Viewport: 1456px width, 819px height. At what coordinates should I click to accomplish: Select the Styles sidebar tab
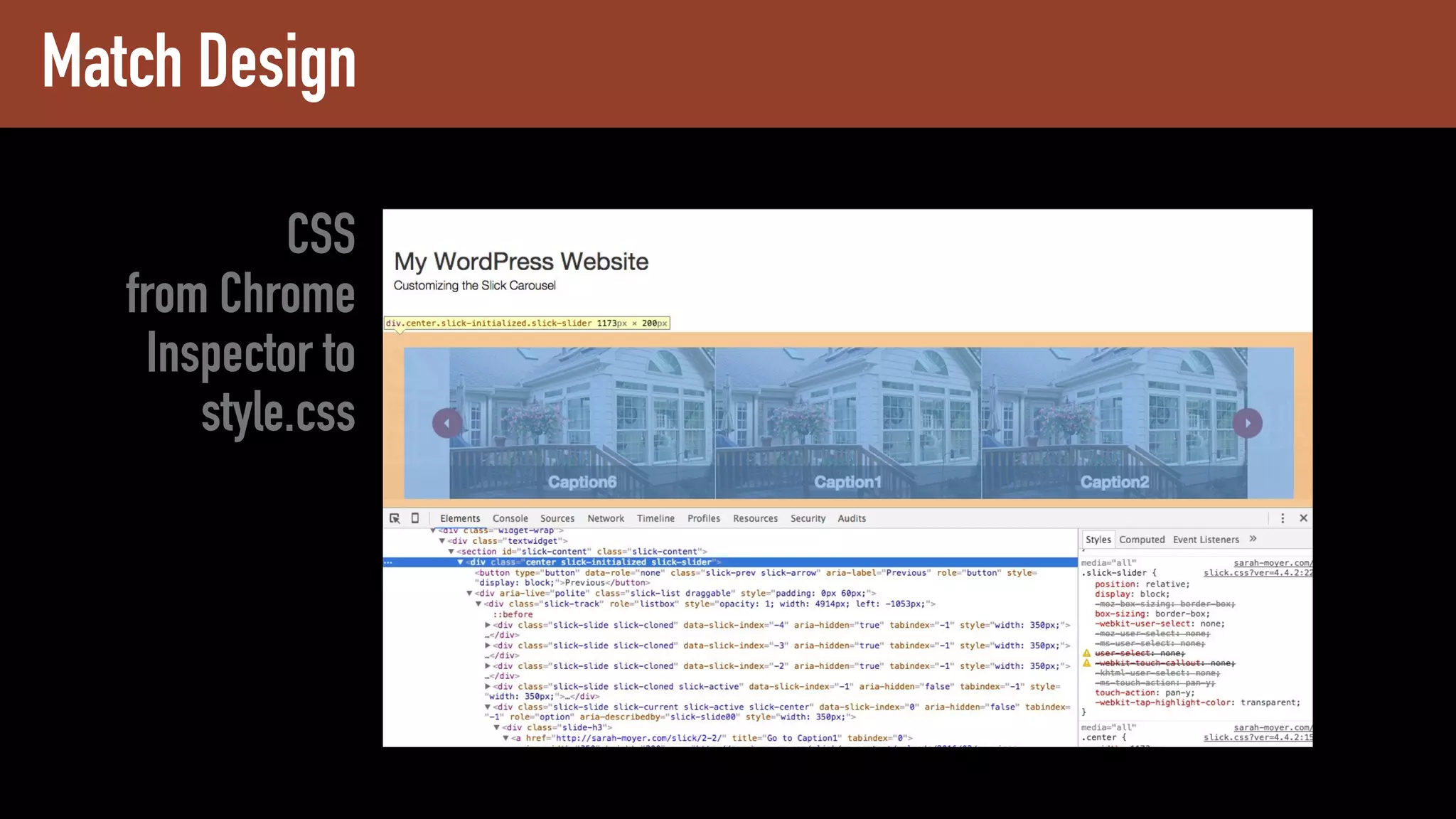[1098, 540]
